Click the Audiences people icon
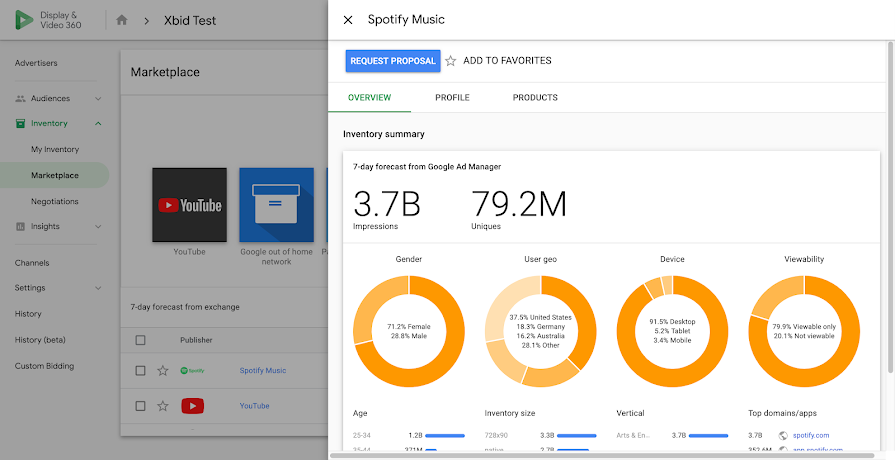Viewport: 895px width, 460px height. coord(21,99)
